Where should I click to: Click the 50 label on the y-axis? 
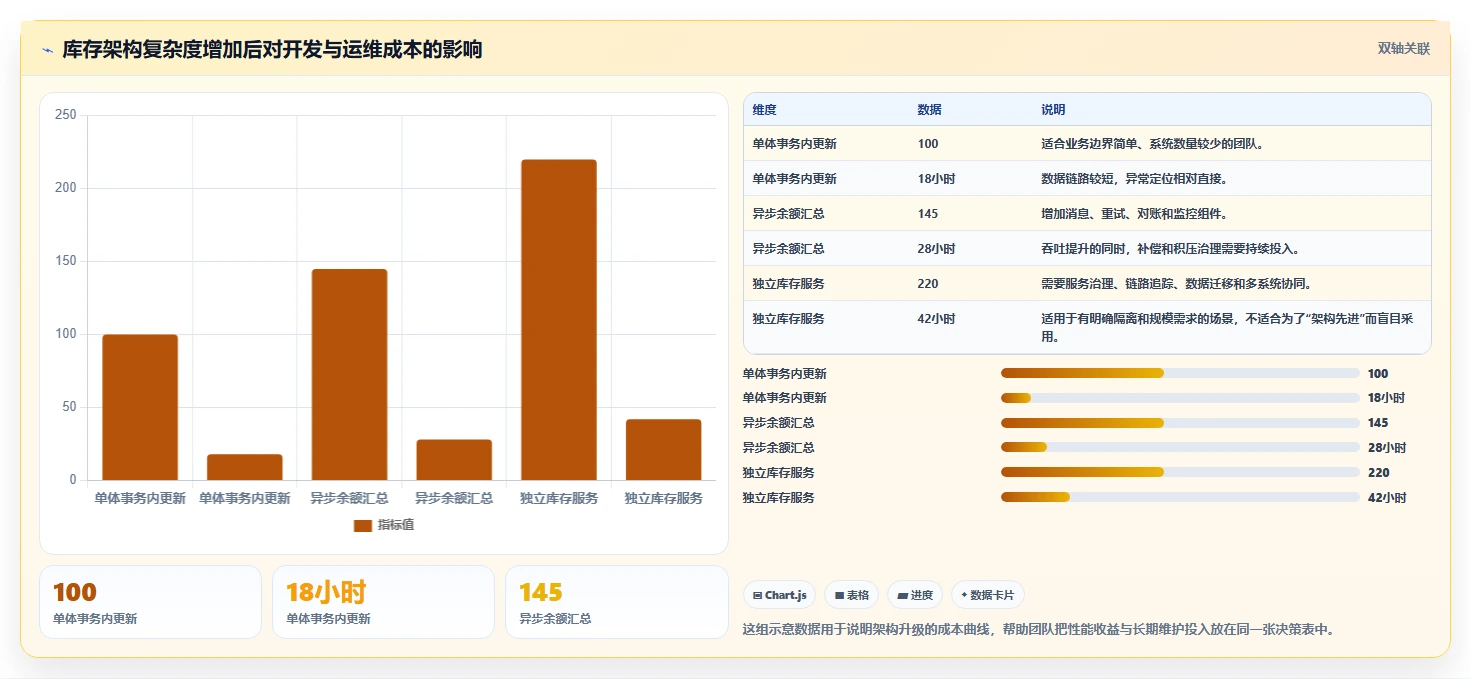coord(69,407)
